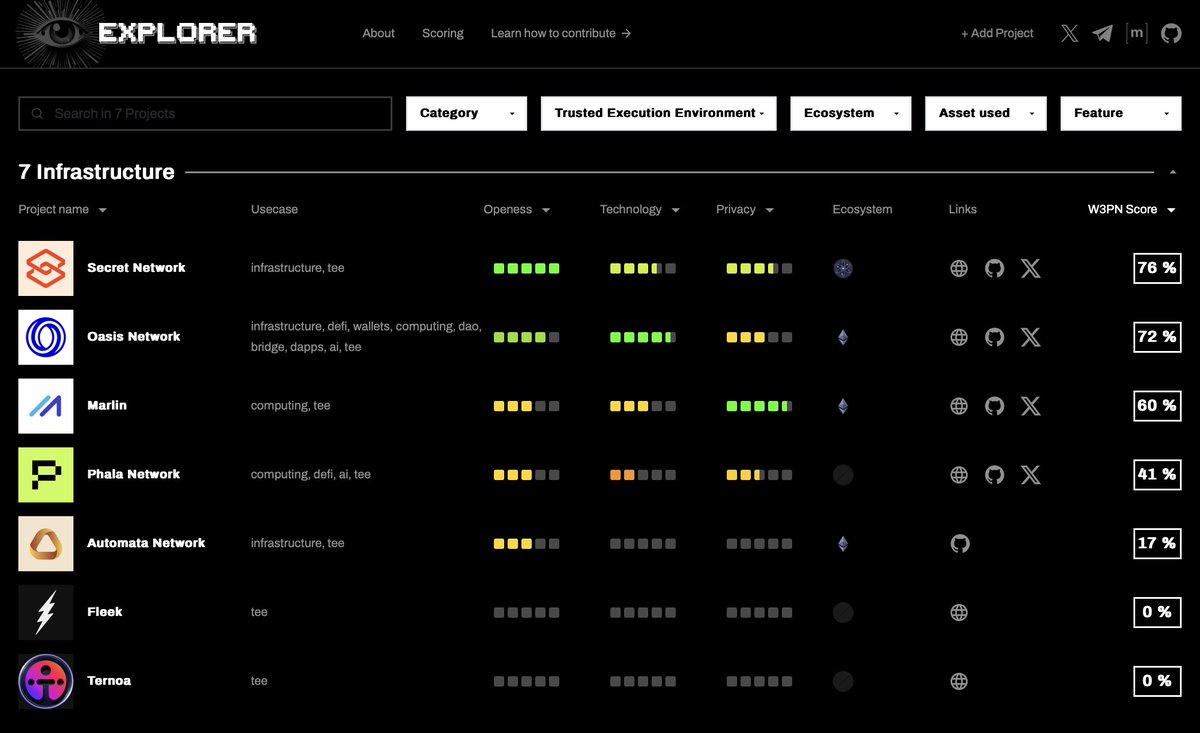Click Phala Network 41 % score badge
This screenshot has width=1200, height=733.
1157,475
